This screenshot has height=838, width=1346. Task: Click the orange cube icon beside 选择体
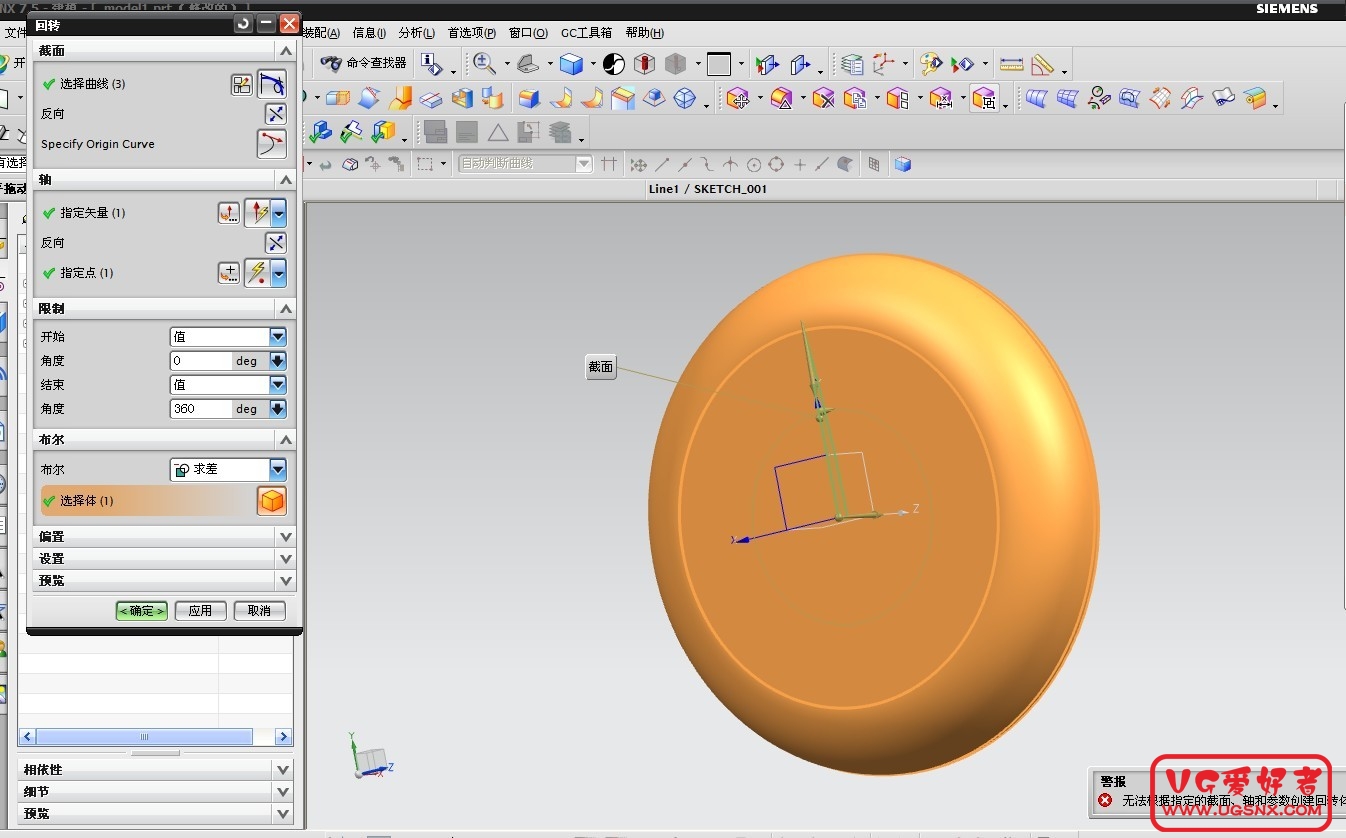click(x=272, y=501)
